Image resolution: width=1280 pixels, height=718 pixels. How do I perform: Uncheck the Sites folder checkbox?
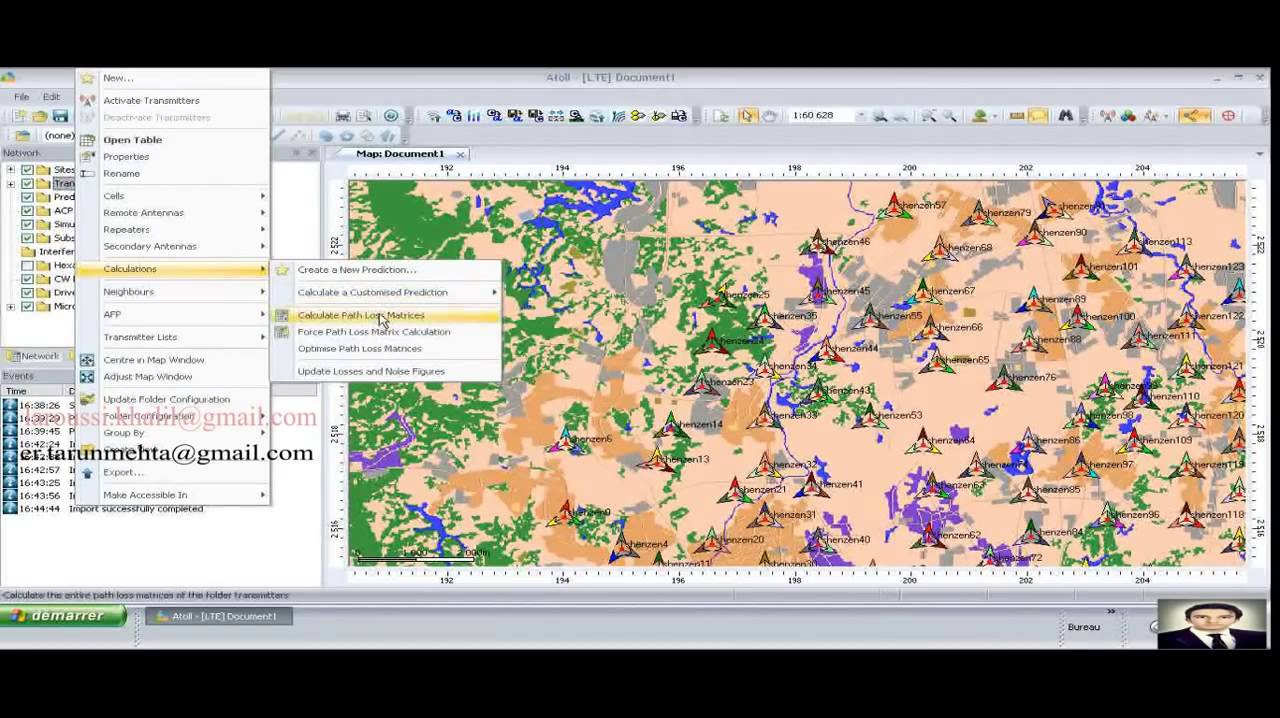tap(27, 170)
